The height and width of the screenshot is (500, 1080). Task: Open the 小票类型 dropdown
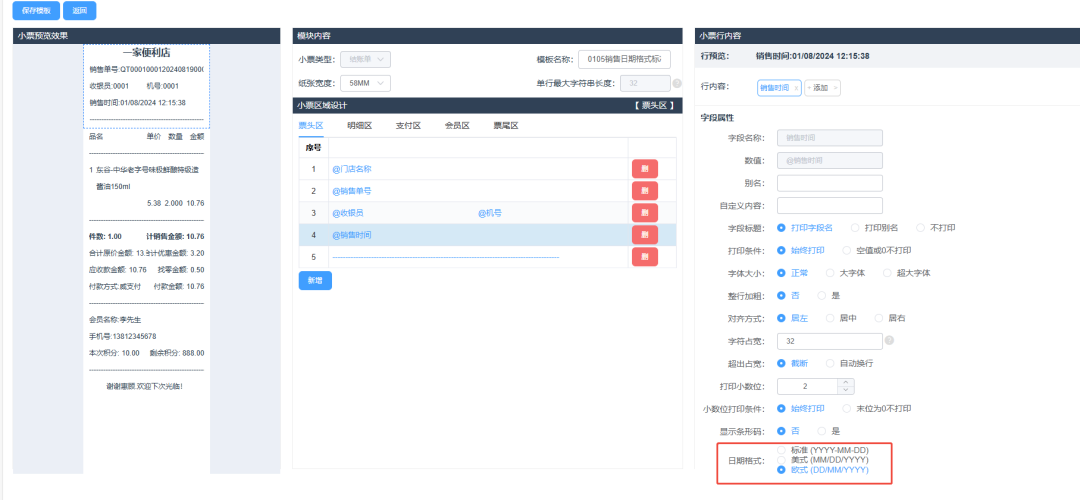point(365,60)
